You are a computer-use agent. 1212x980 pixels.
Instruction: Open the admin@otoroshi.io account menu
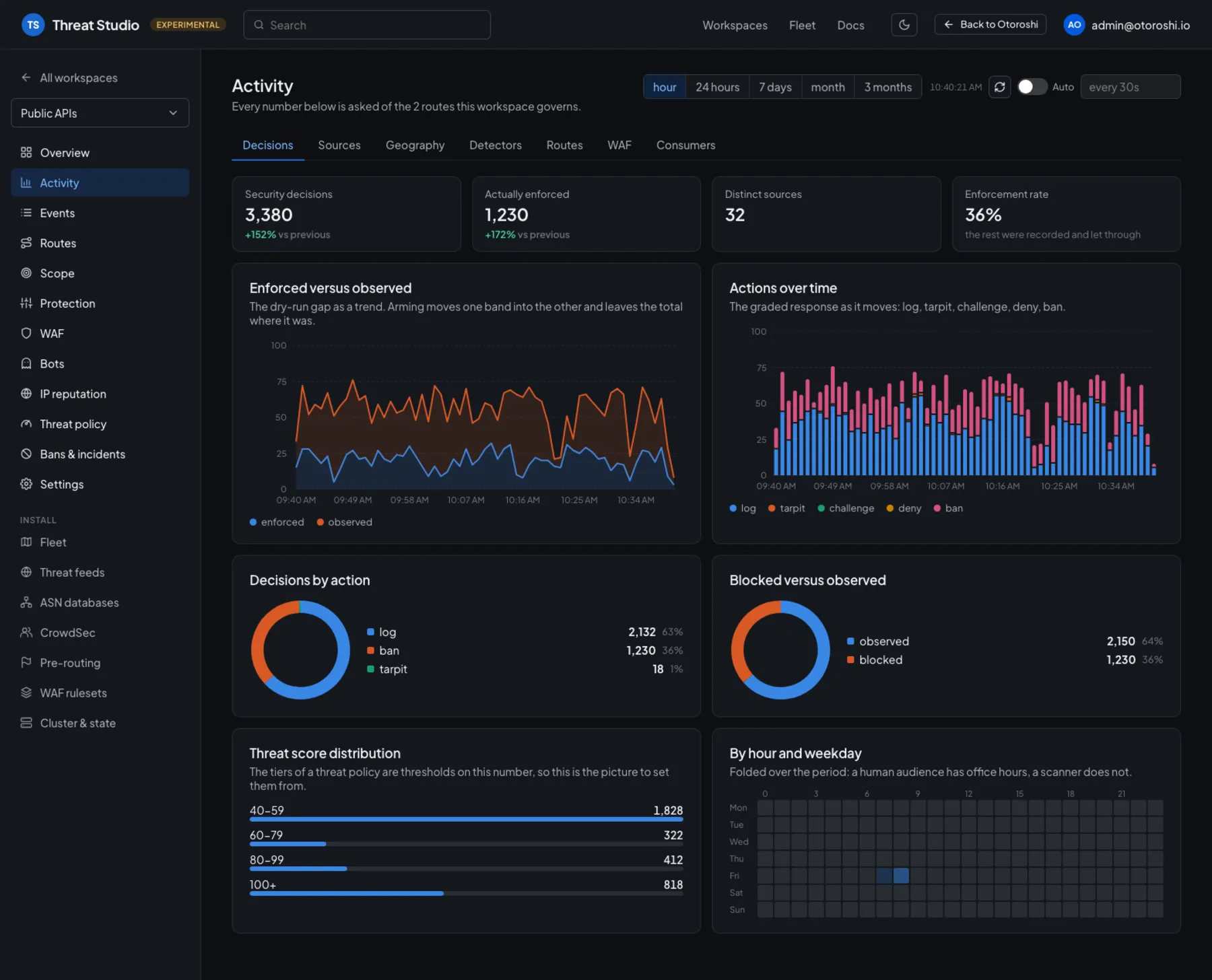pos(1126,25)
